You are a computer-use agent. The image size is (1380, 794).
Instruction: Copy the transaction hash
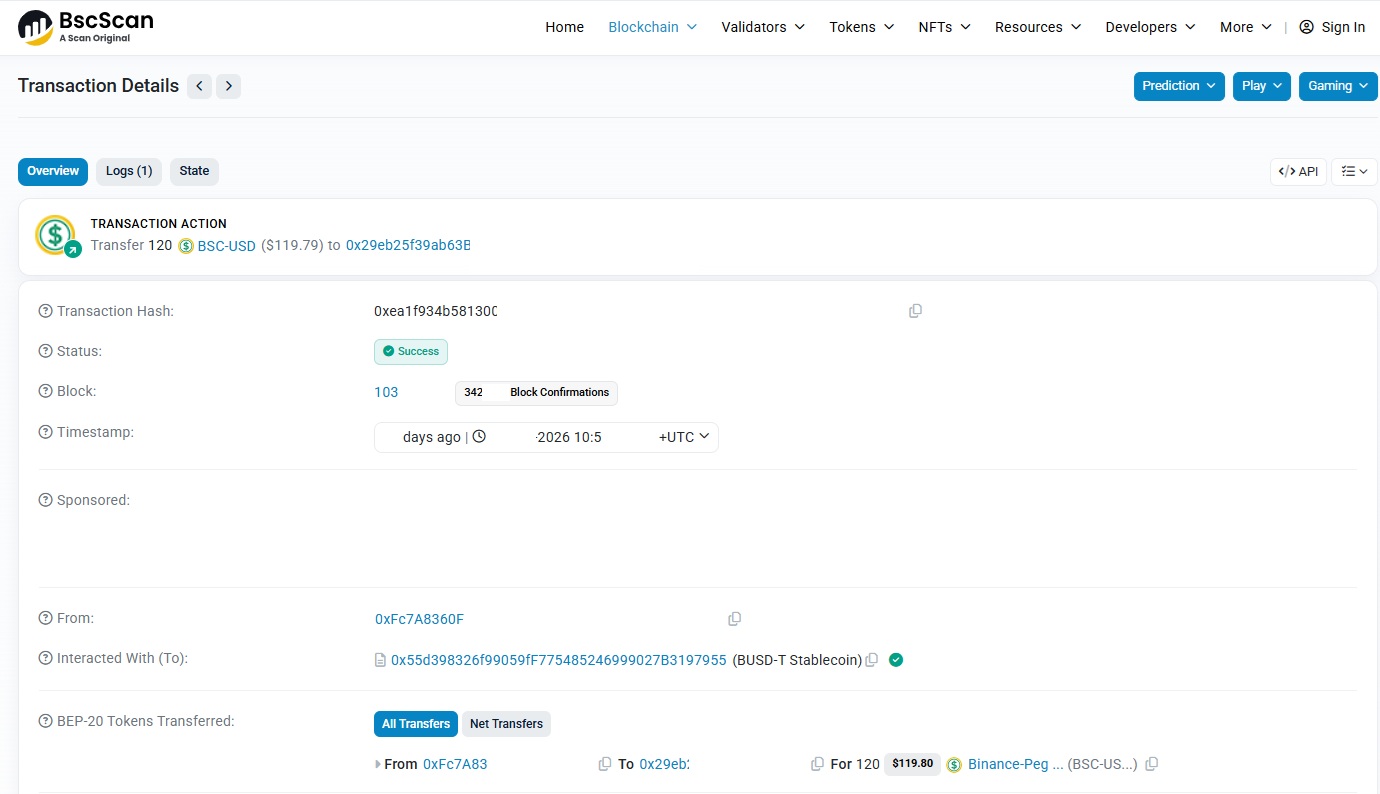pos(915,311)
